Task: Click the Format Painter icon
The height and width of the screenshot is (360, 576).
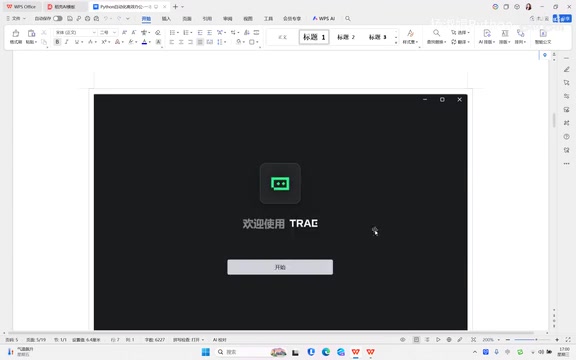Action: (16, 34)
